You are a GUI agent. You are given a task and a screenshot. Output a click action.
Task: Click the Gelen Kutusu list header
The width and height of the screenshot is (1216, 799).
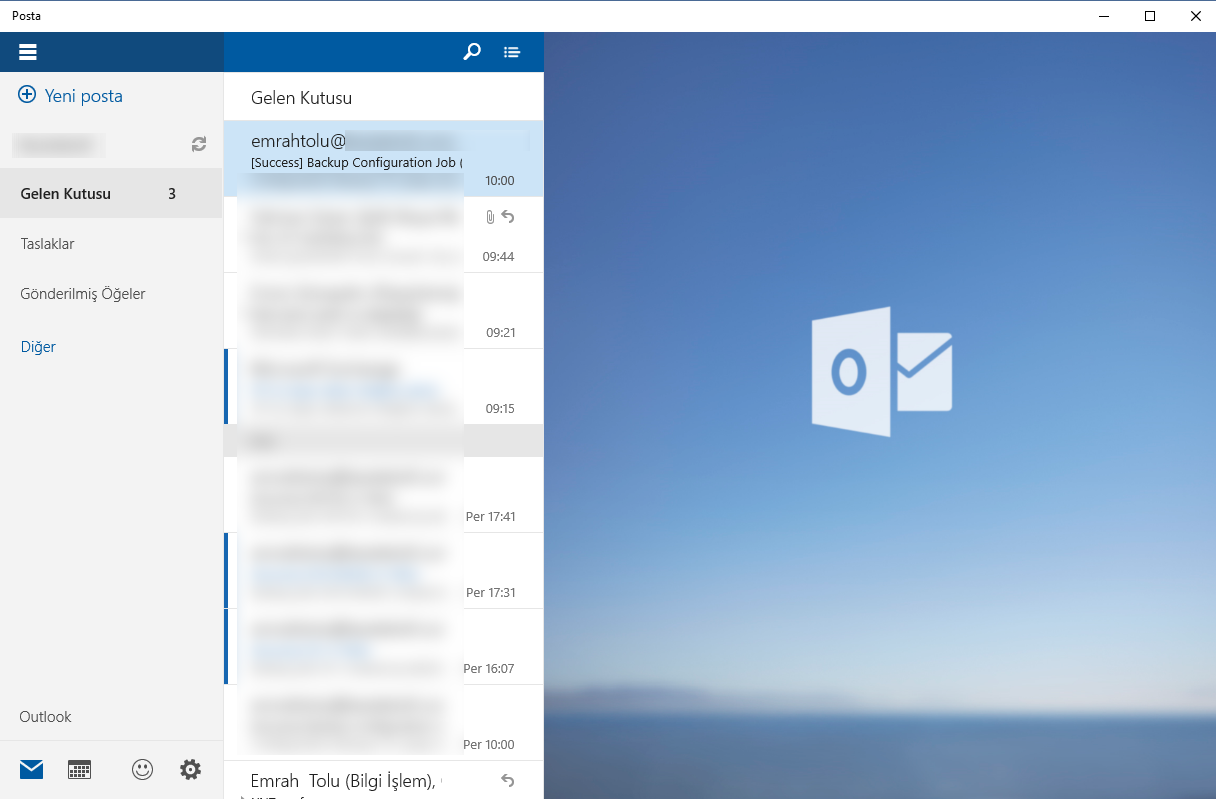pos(301,98)
